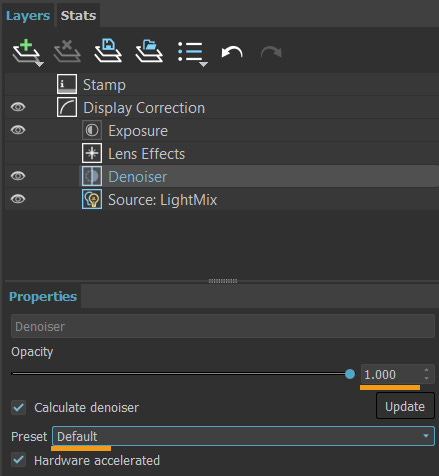This screenshot has height=476, width=439.
Task: Click the redo arrow icon
Action: [271, 52]
